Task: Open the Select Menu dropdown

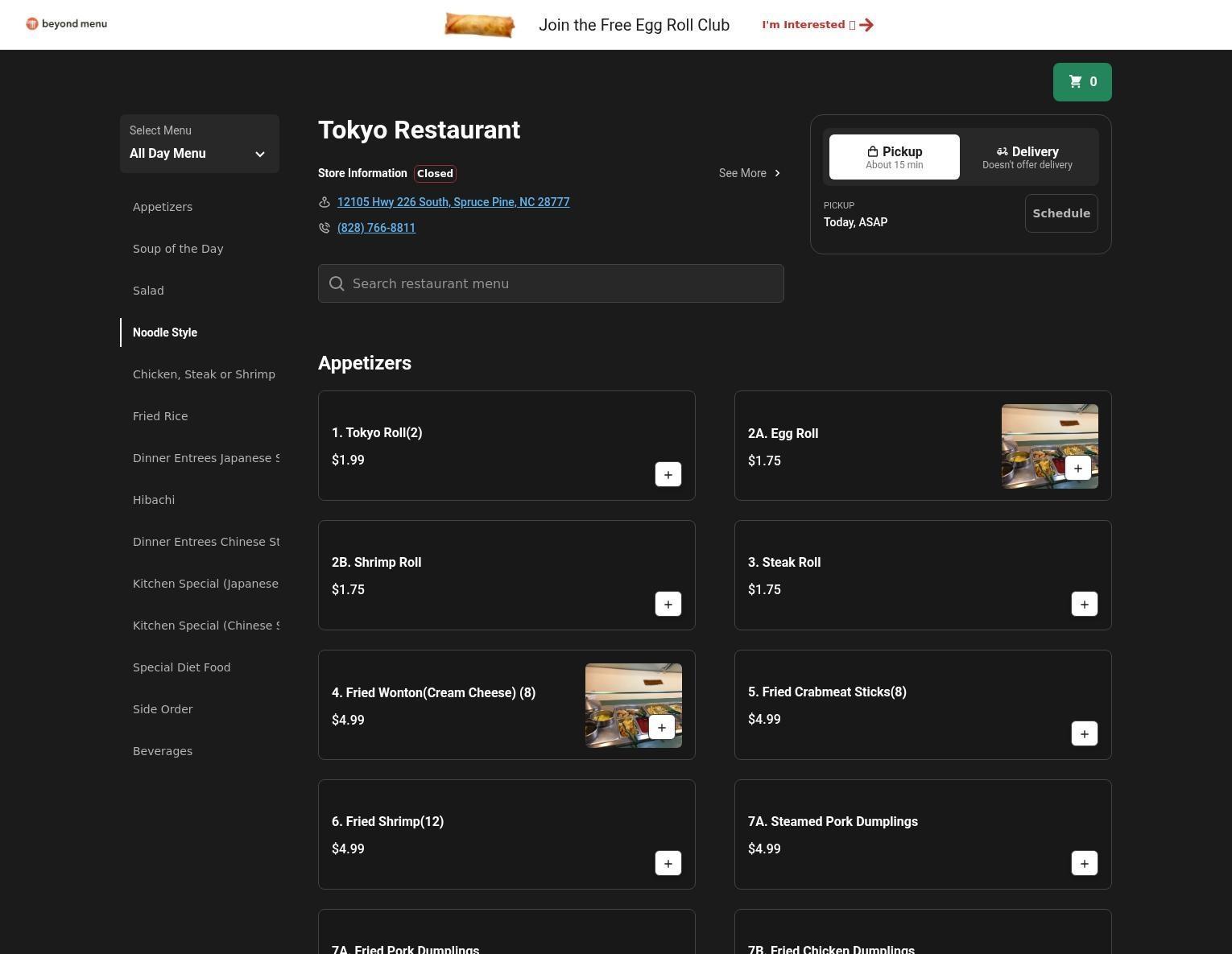Action: tap(199, 144)
